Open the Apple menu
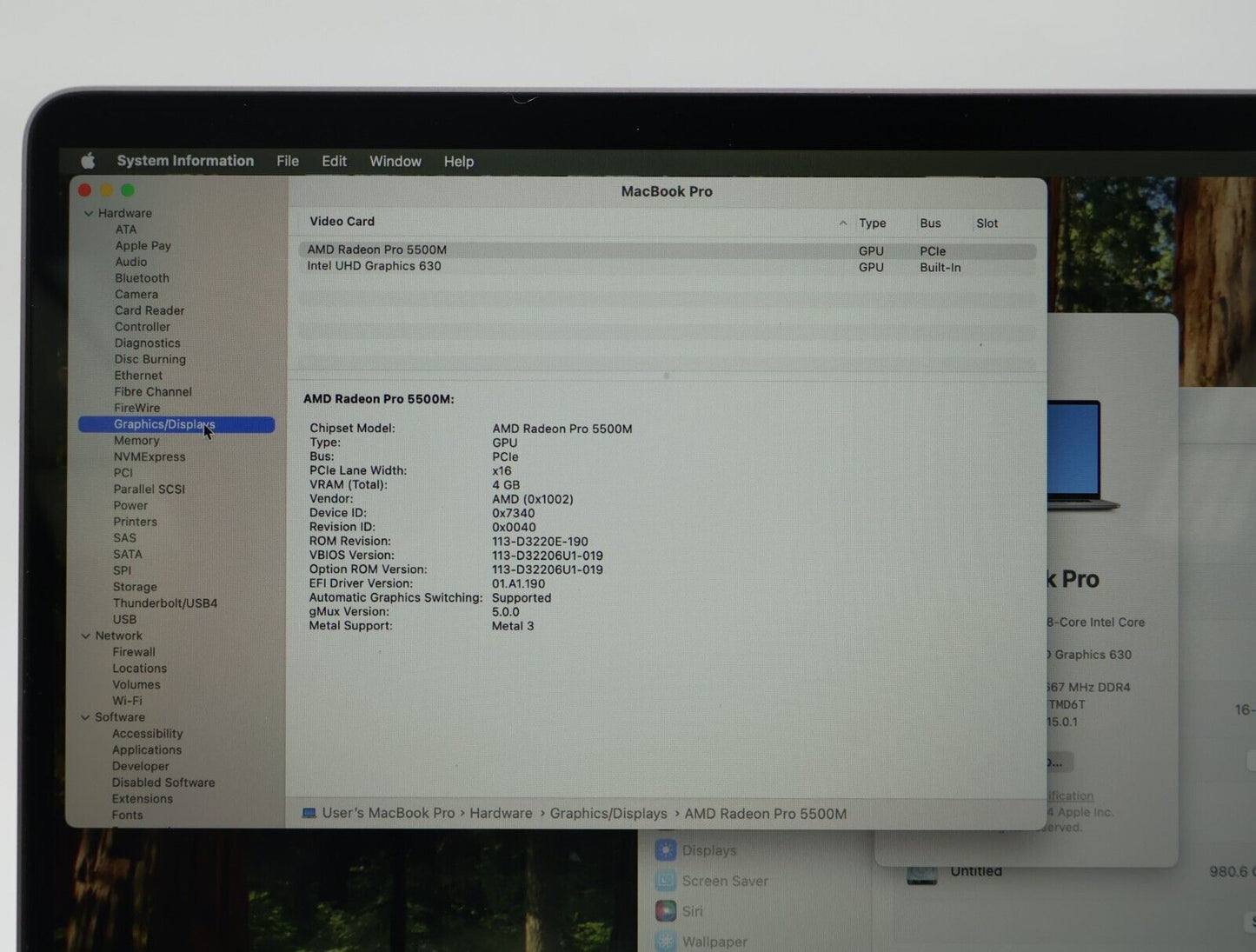The width and height of the screenshot is (1256, 952). pyautogui.click(x=88, y=161)
